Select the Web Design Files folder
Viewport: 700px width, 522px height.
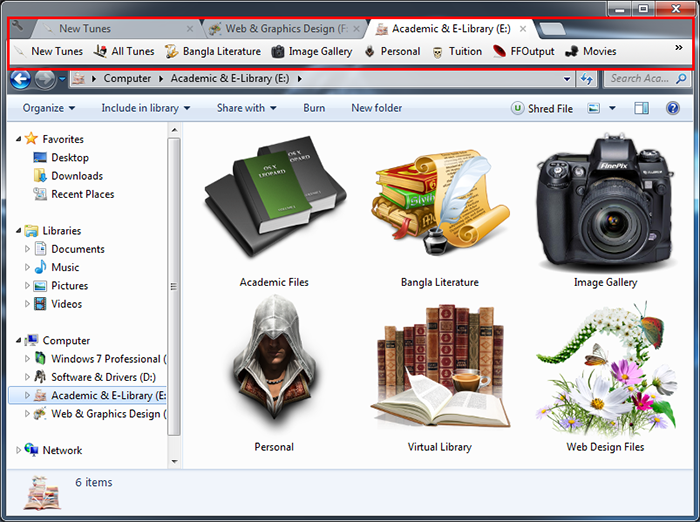click(x=605, y=377)
